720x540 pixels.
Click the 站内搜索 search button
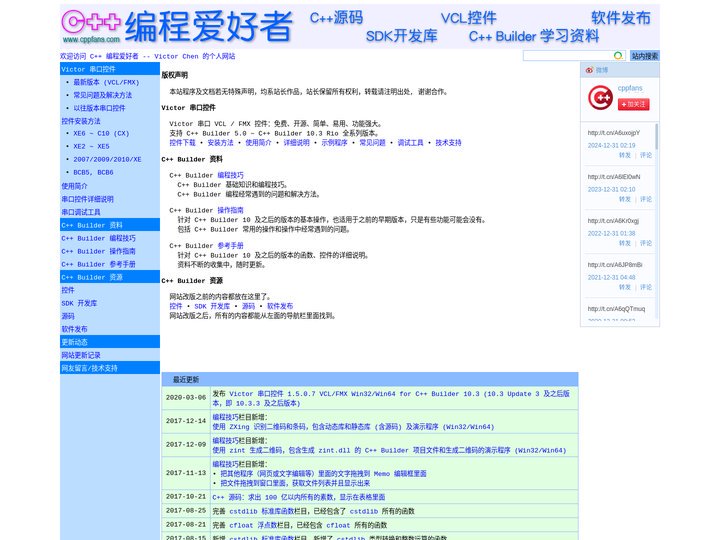[x=645, y=56]
